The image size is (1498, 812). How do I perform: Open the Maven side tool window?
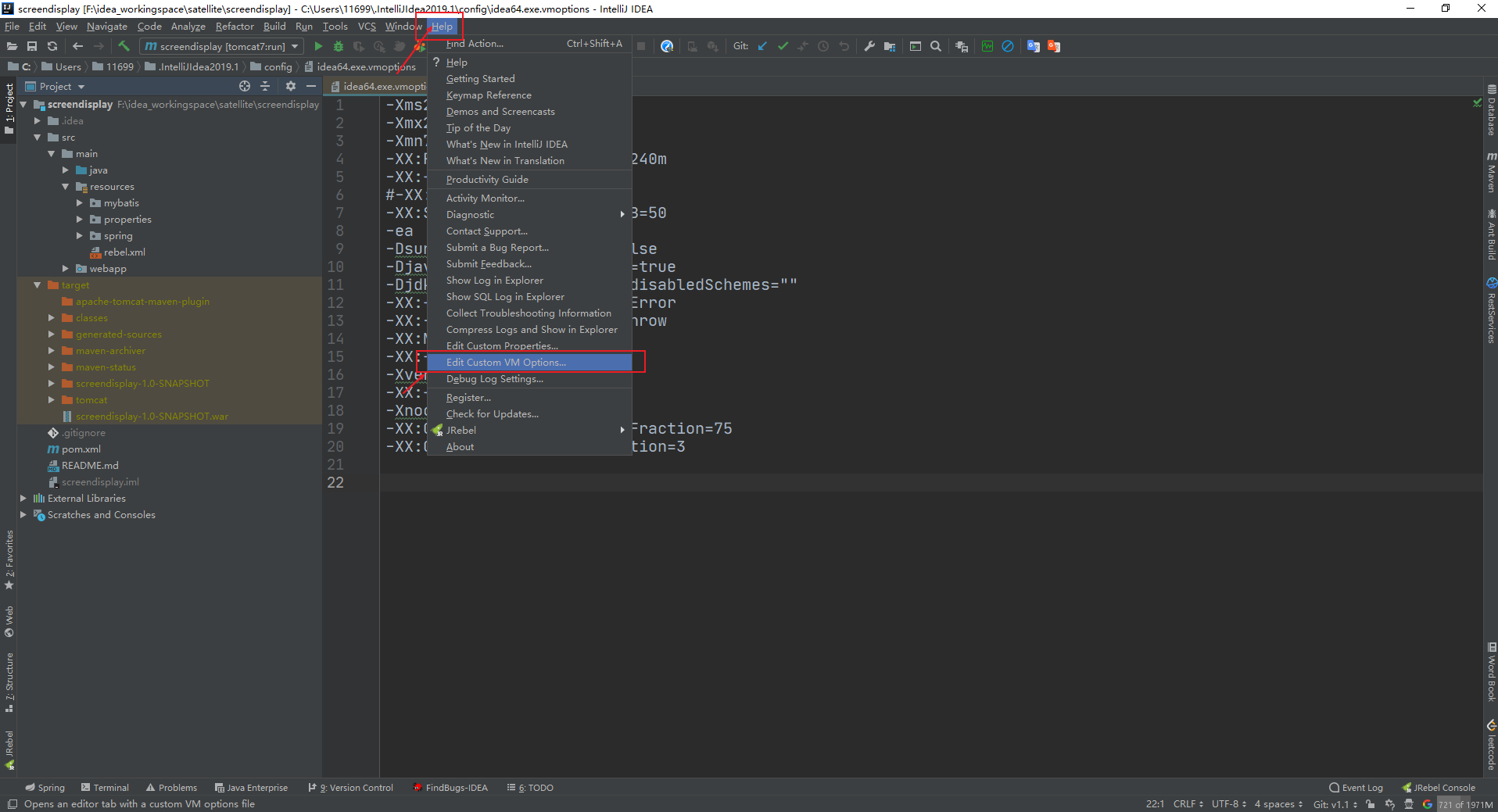pyautogui.click(x=1491, y=172)
